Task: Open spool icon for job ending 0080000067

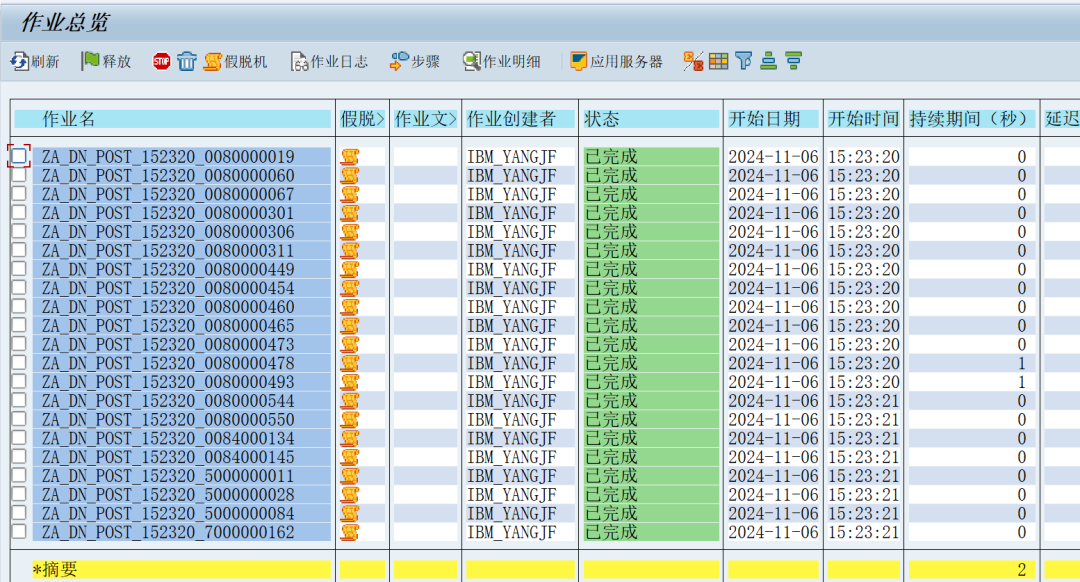Action: click(x=350, y=194)
